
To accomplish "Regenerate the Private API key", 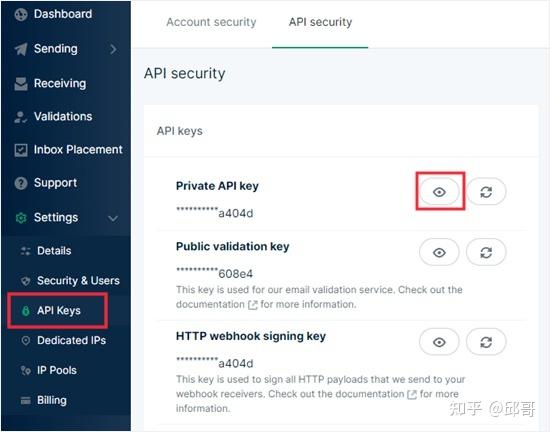I will click(486, 192).
